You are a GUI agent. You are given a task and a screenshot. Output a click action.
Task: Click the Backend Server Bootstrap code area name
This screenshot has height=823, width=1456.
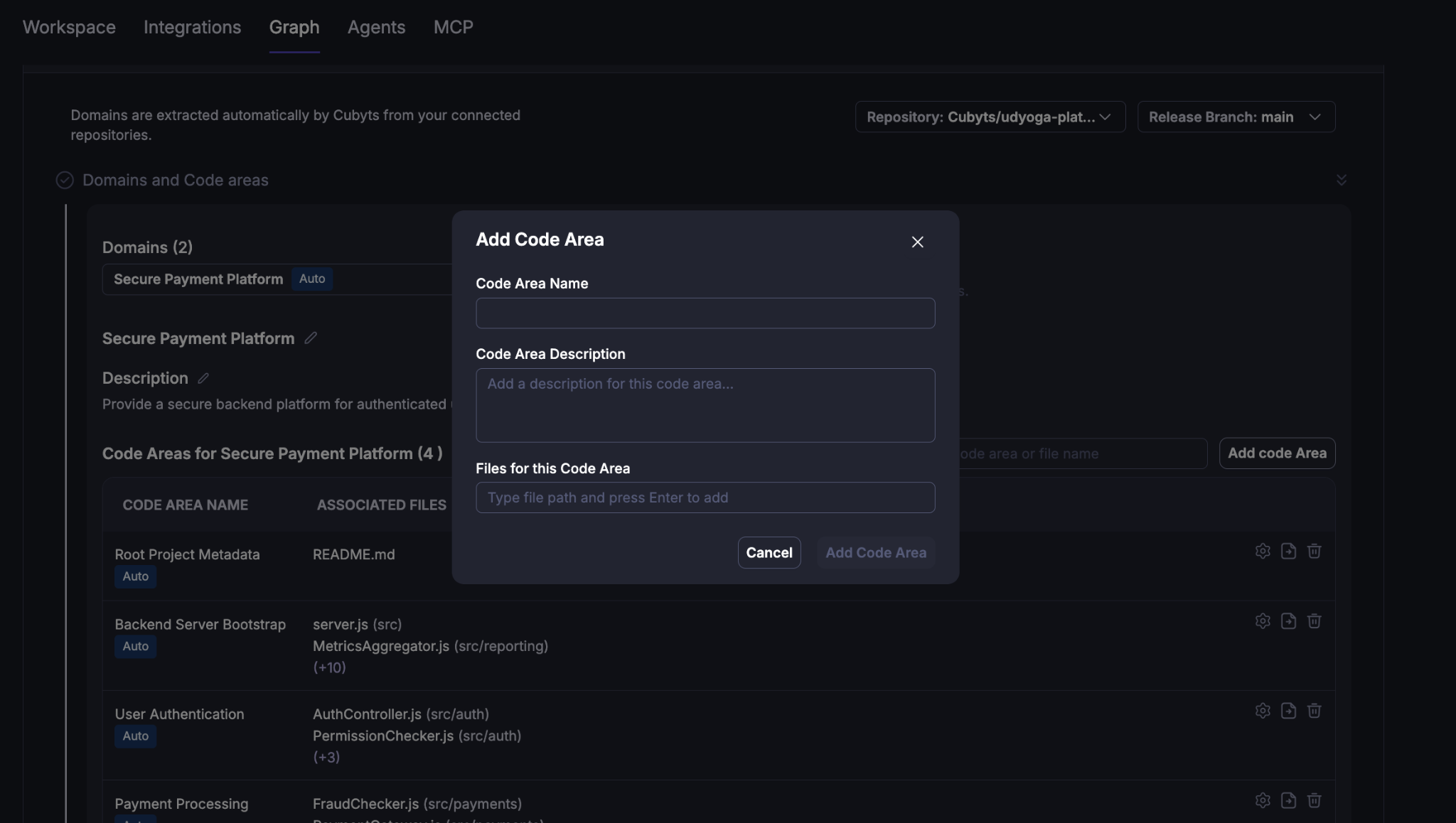tap(200, 624)
